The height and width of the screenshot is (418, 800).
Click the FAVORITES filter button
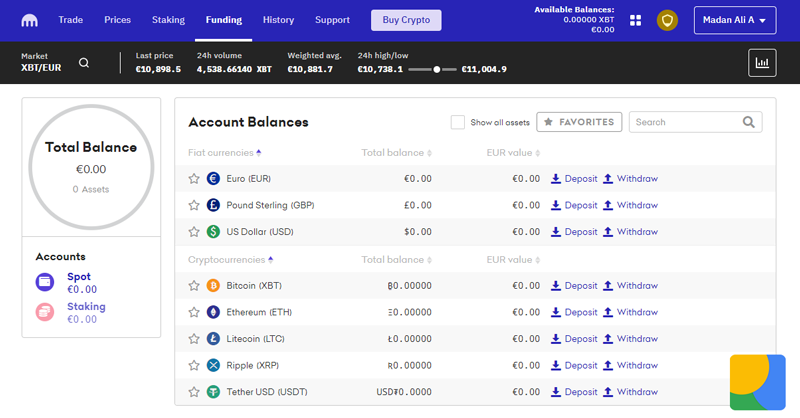tap(579, 122)
